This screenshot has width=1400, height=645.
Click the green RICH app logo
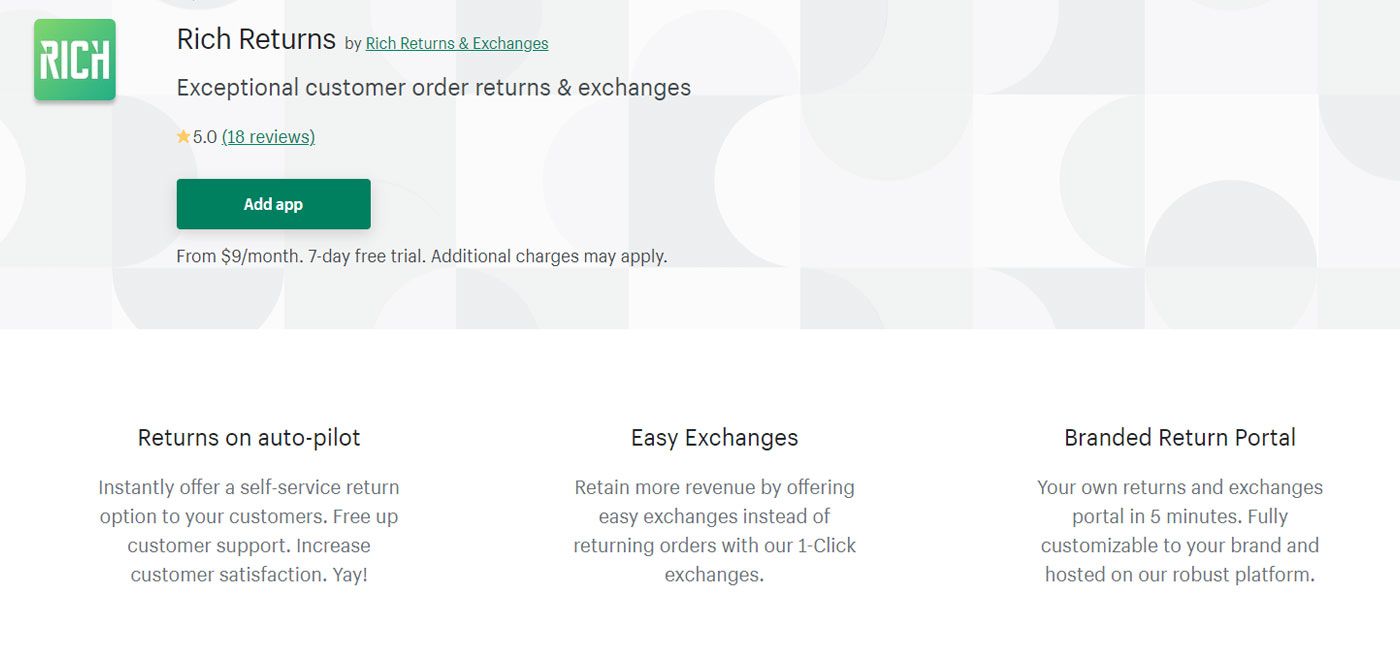(75, 60)
